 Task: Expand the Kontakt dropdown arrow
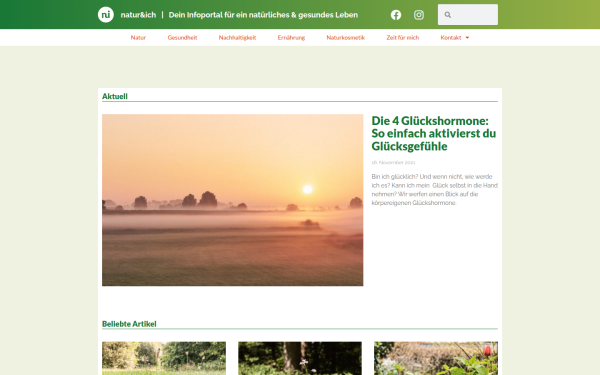[467, 38]
